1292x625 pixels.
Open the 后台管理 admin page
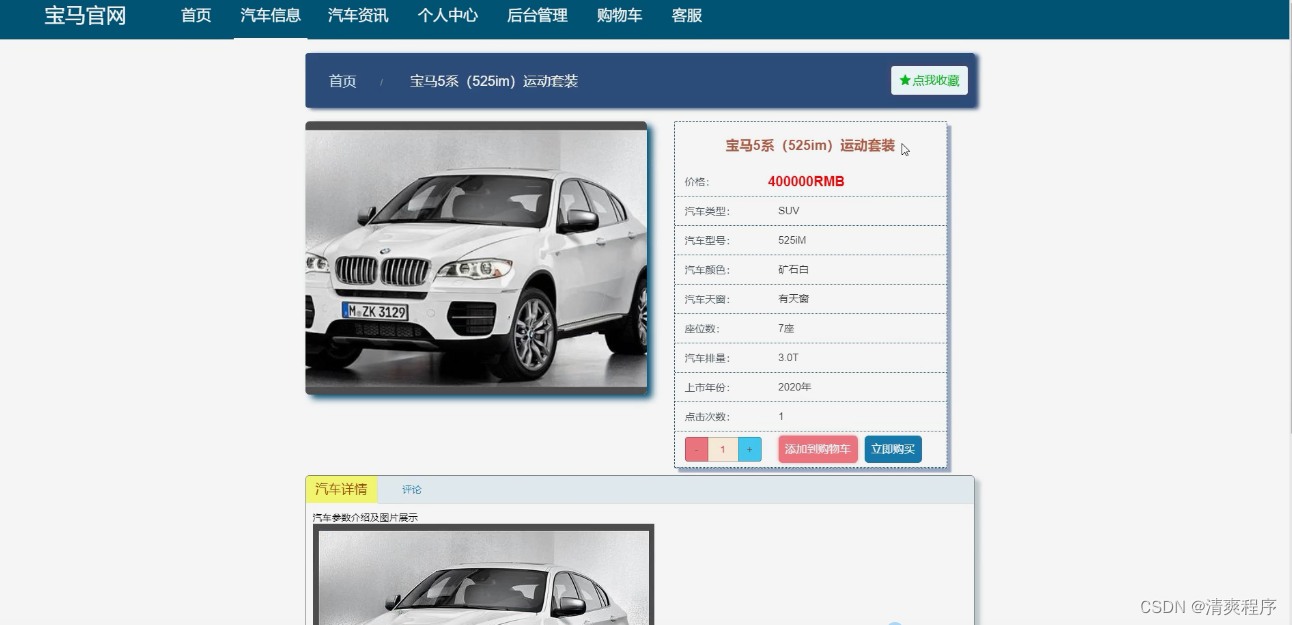pyautogui.click(x=536, y=16)
